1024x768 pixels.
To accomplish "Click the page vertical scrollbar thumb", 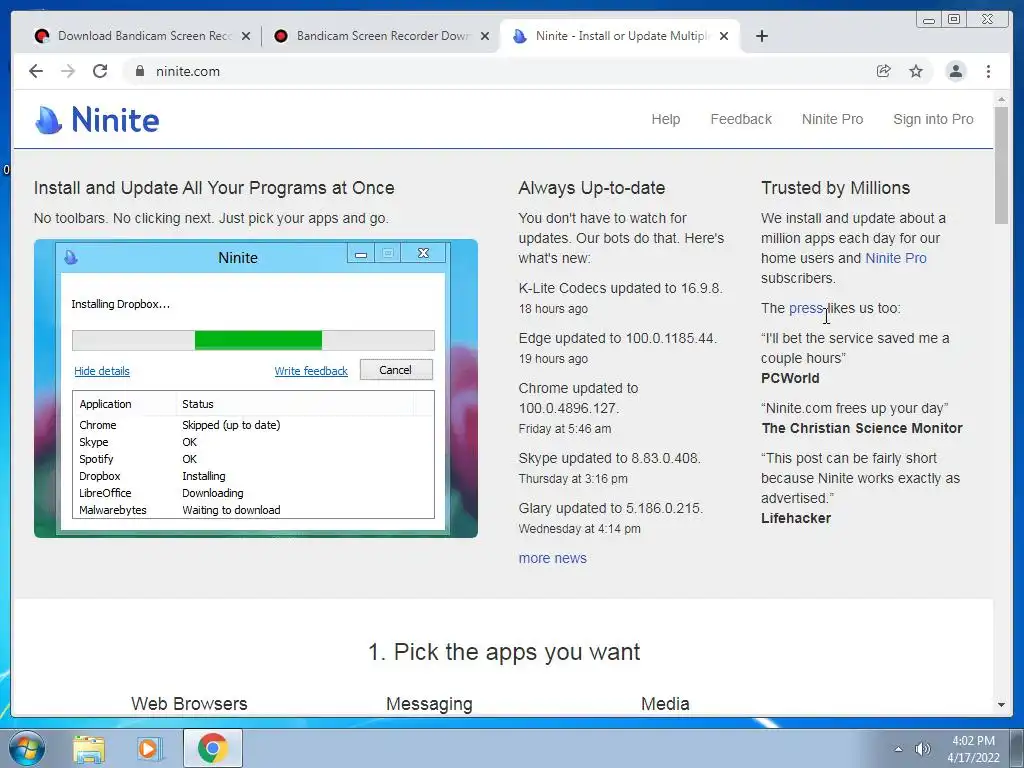I will tap(1001, 165).
